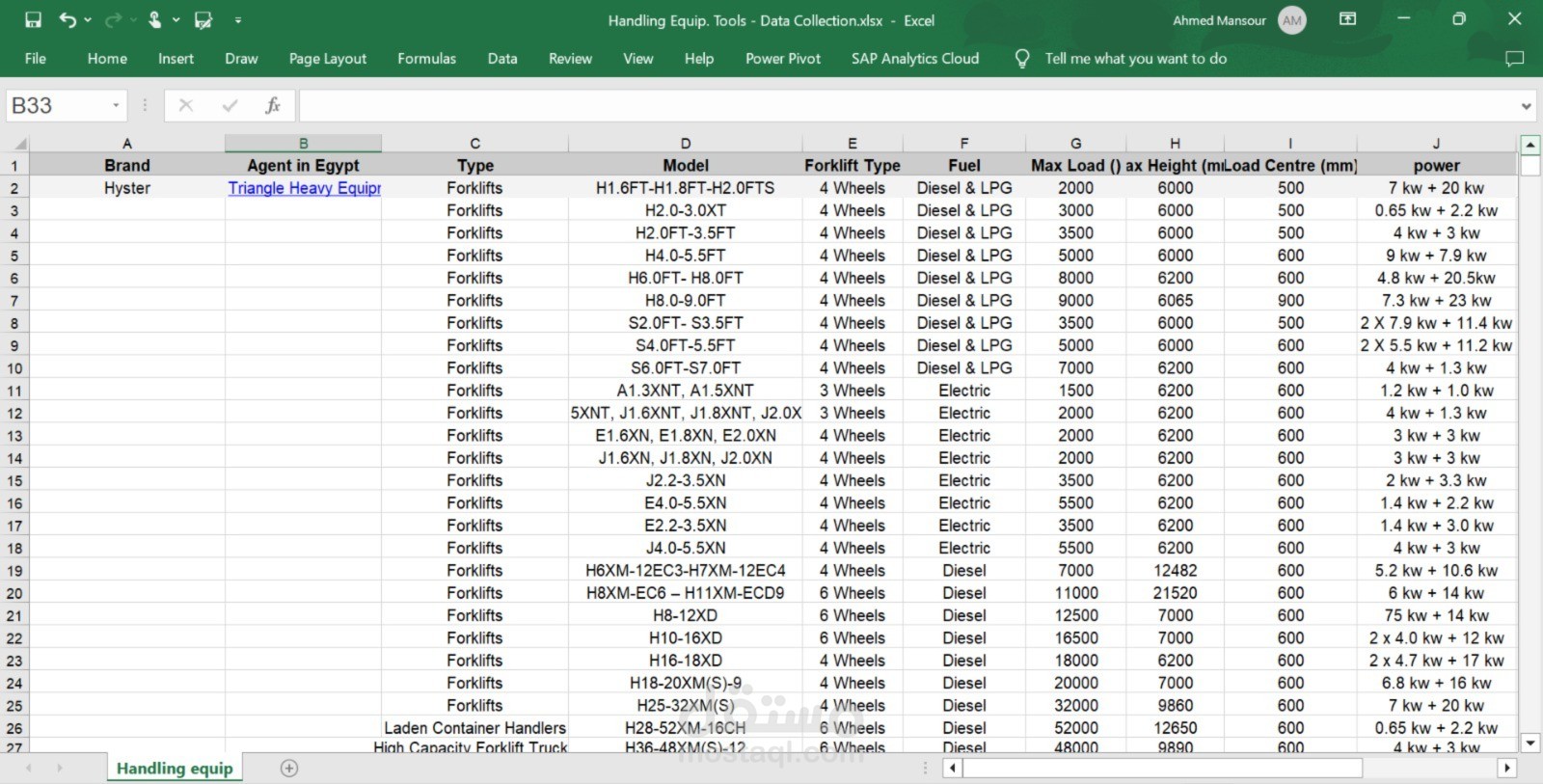Screen dimensions: 1543x784
Task: Select Max Load value 52000
Action: tap(1075, 728)
